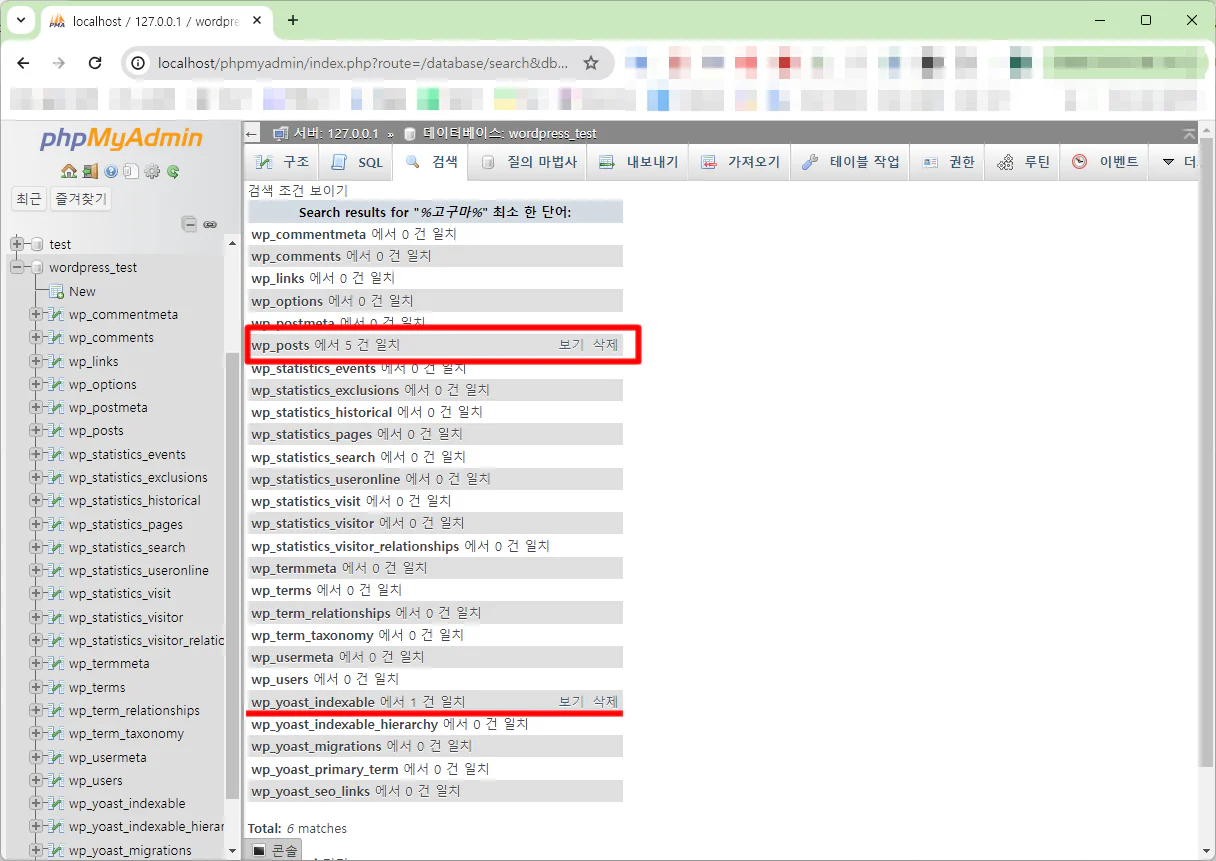Switch to the SQL tab

click(x=357, y=162)
